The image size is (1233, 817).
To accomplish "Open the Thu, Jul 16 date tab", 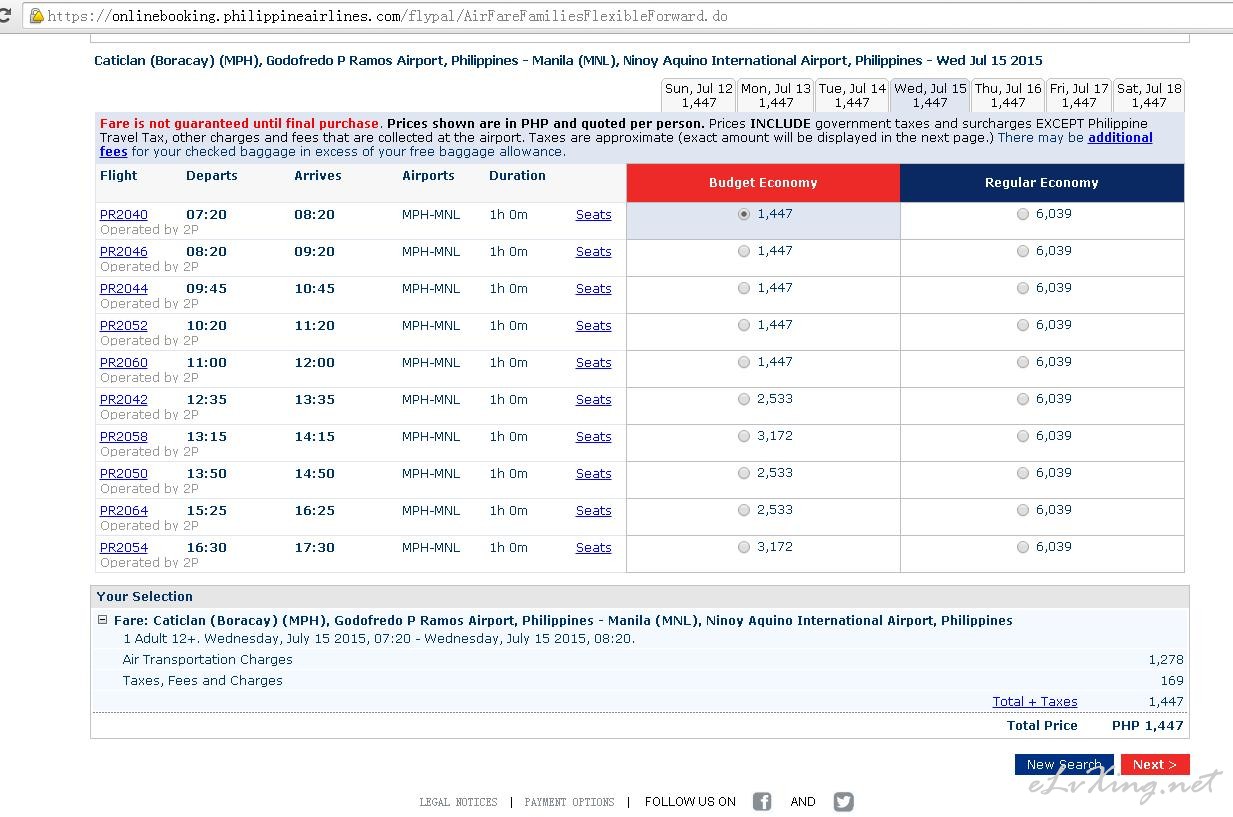I will (1008, 95).
